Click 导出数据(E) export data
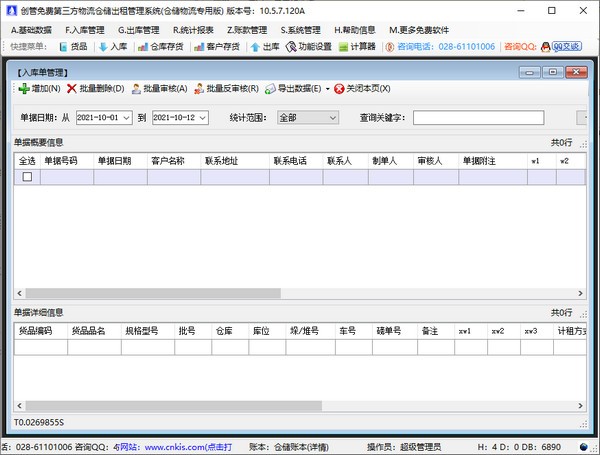Image resolution: width=600 pixels, height=455 pixels. (293, 89)
